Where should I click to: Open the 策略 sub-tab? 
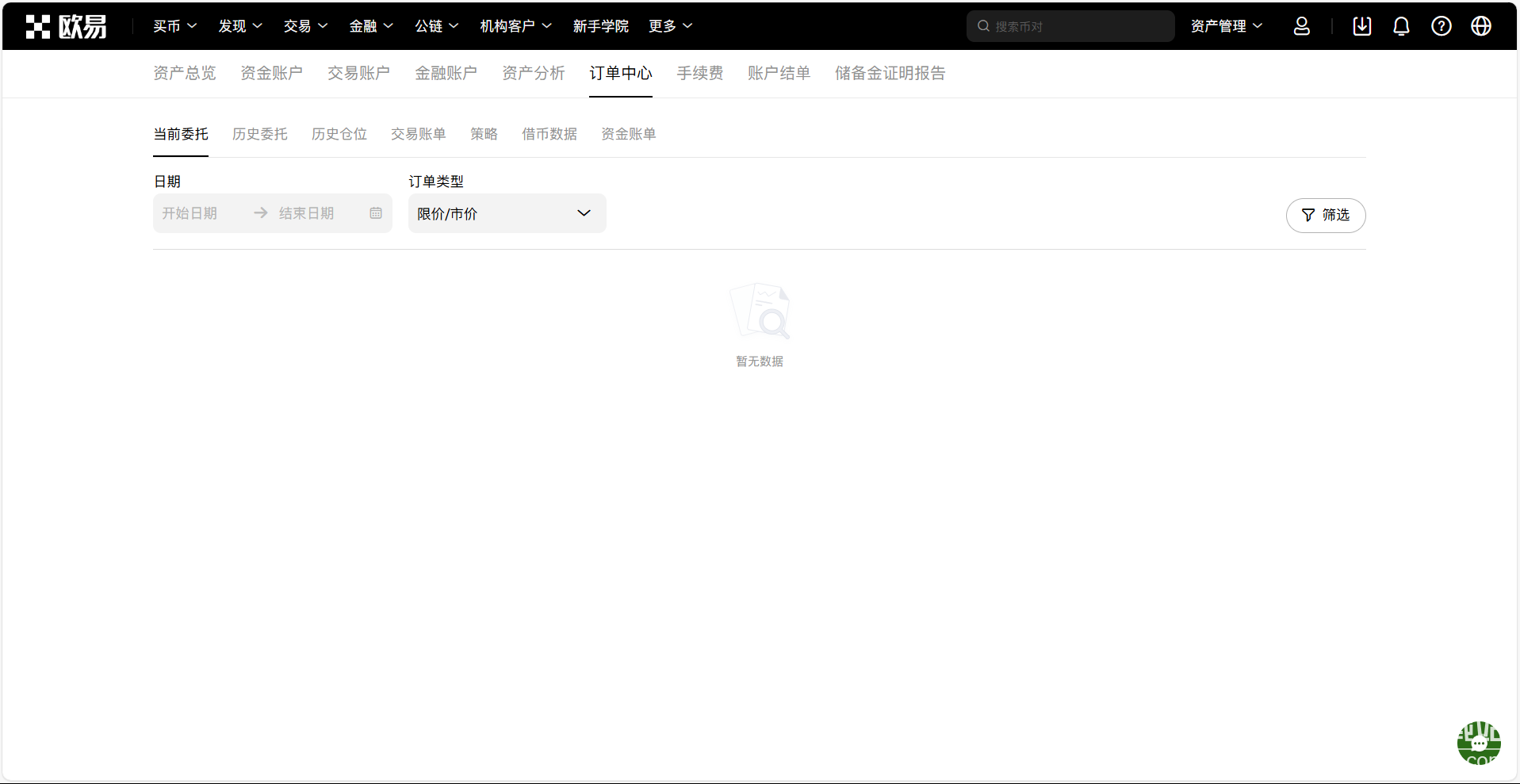click(484, 134)
